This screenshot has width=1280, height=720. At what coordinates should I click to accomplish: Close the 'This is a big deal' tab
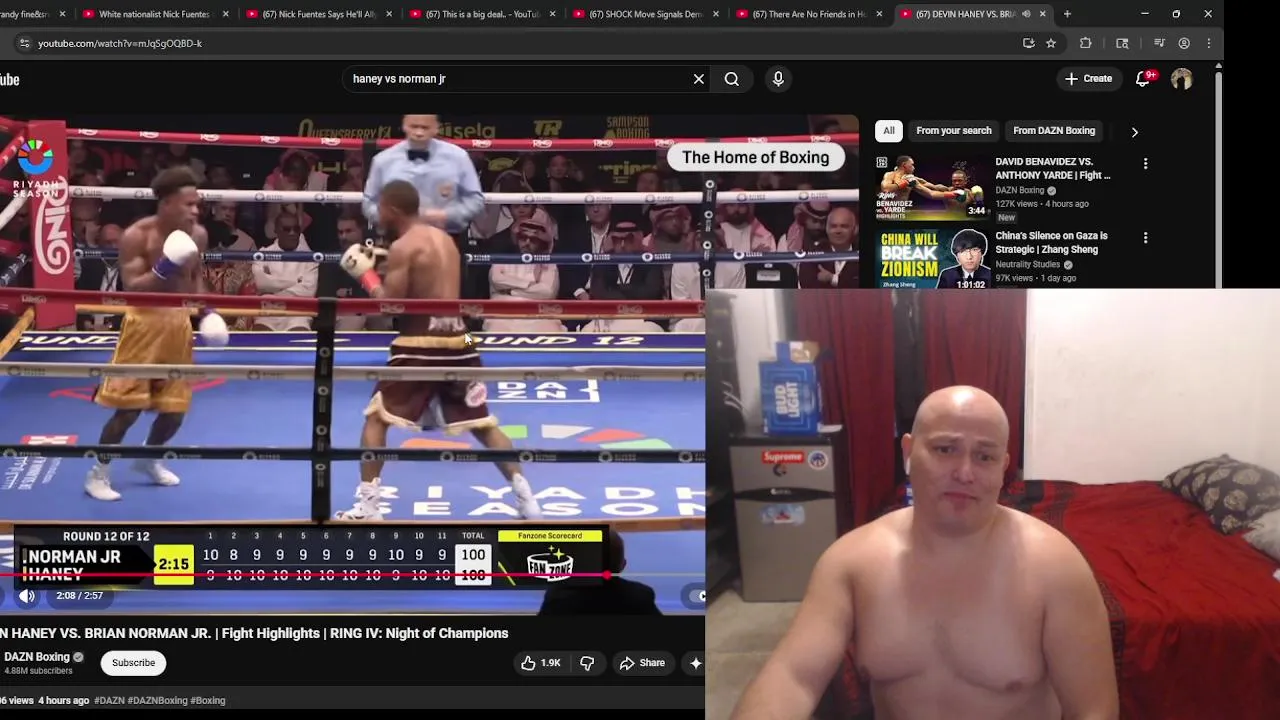point(552,14)
